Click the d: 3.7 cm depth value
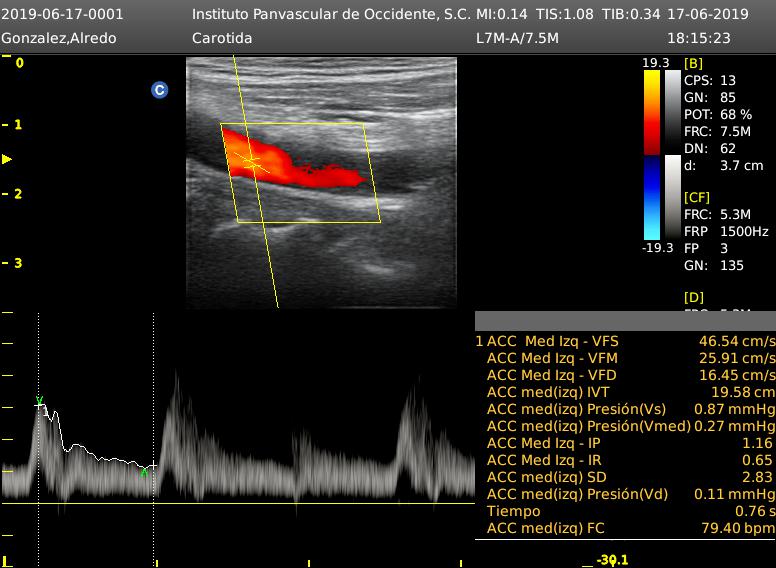776x568 pixels. pyautogui.click(x=724, y=165)
